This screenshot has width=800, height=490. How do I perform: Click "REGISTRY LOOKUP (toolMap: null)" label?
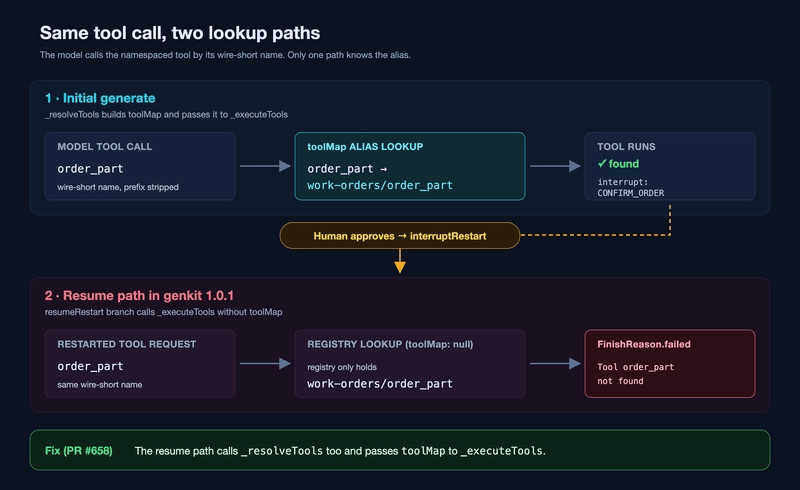click(x=390, y=344)
